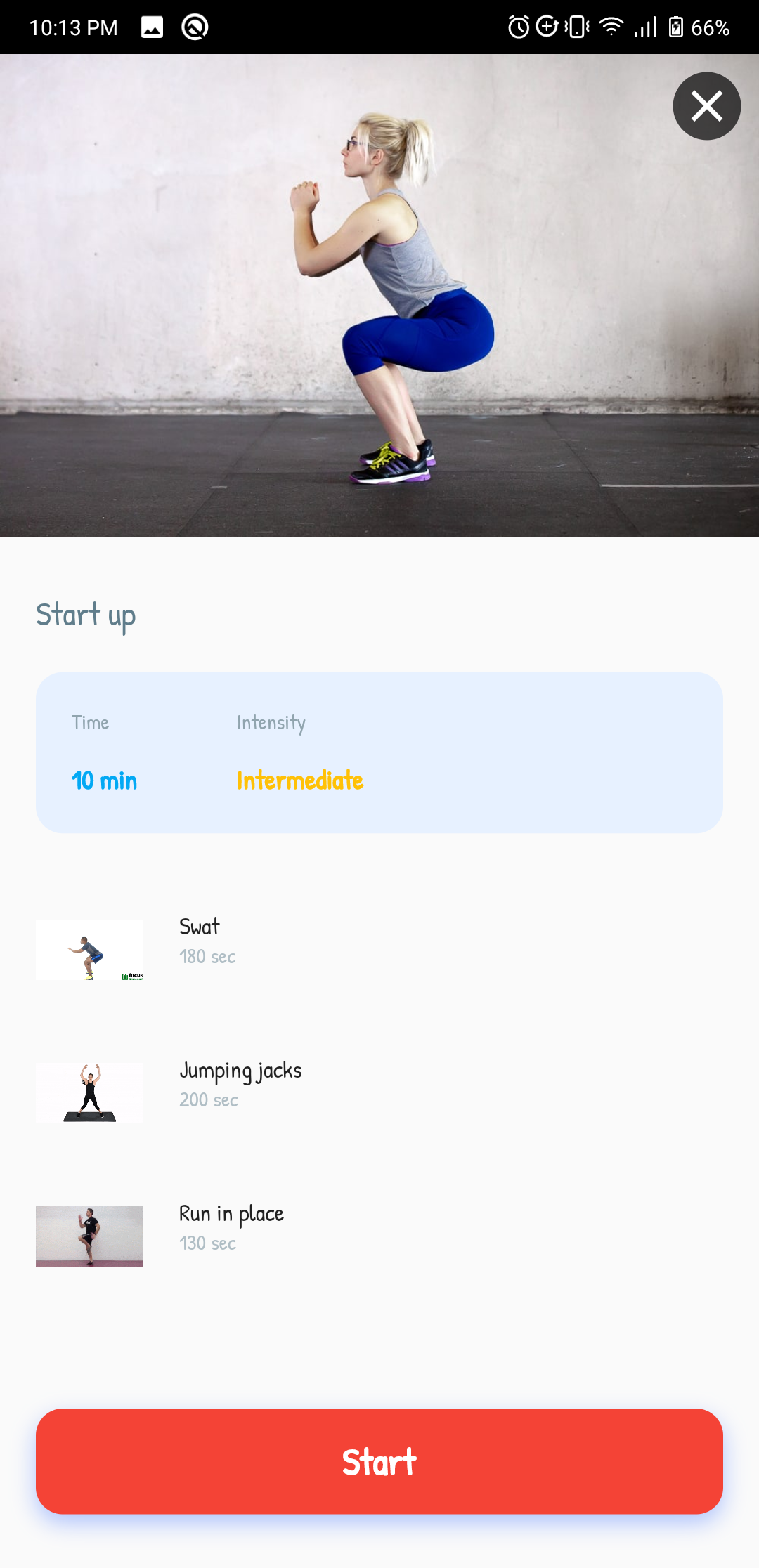Tap the cellular signal strength icon
Image resolution: width=759 pixels, height=1568 pixels.
(x=645, y=27)
